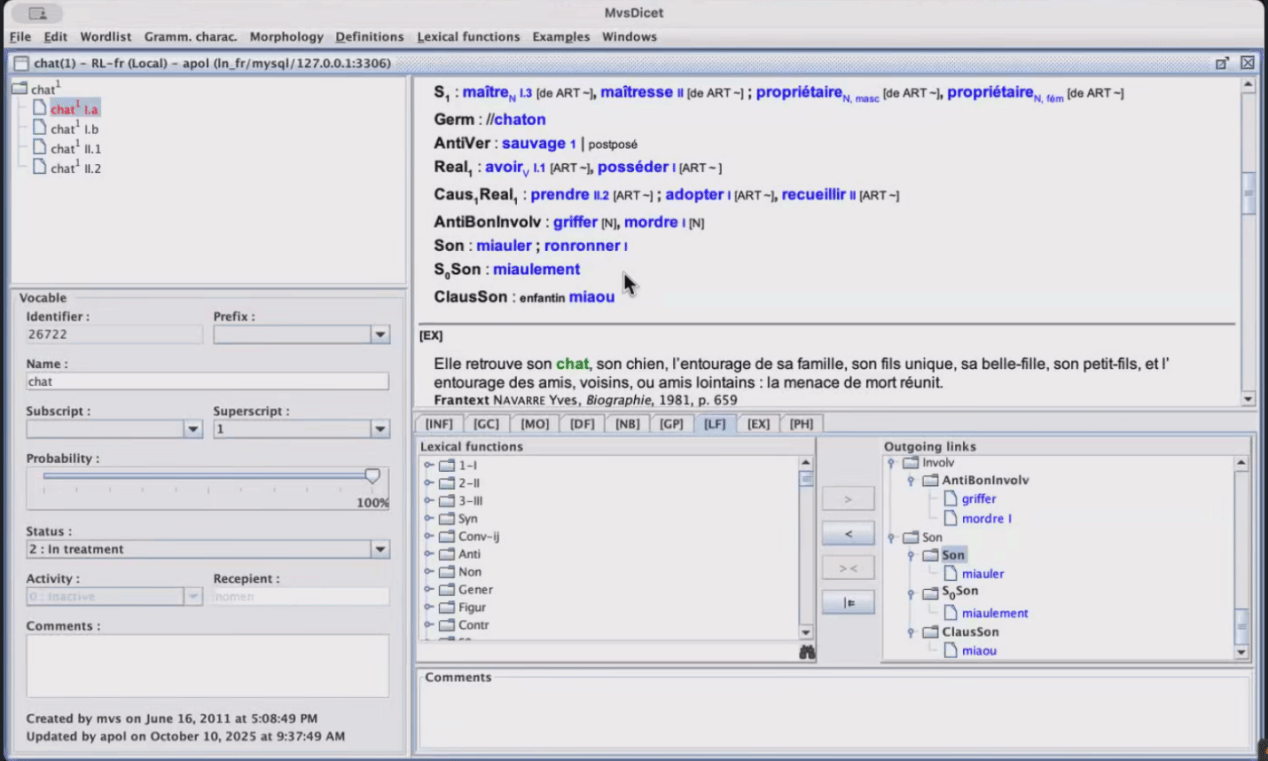Click the ClausSon folder icon
The width and height of the screenshot is (1268, 761).
930,632
